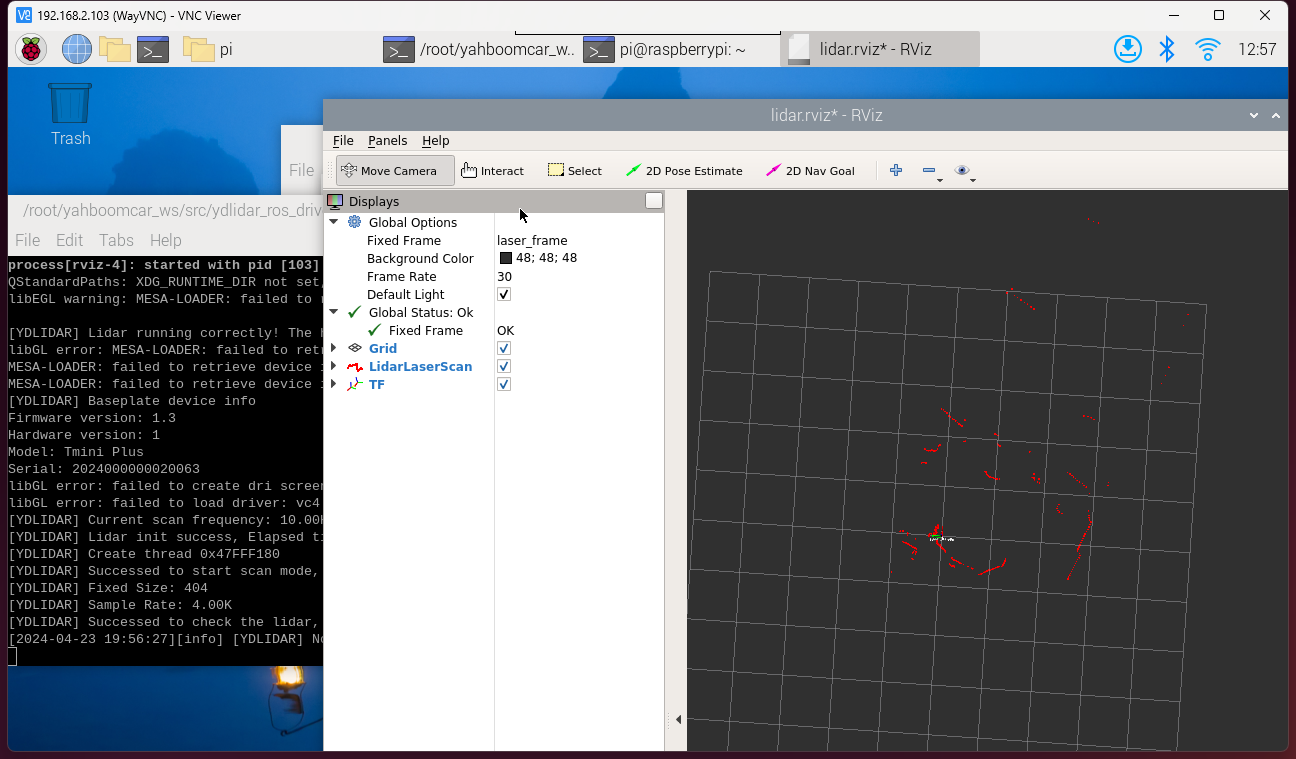This screenshot has height=759, width=1296.
Task: Click the laser_frame Fixed Frame value
Action: point(532,240)
